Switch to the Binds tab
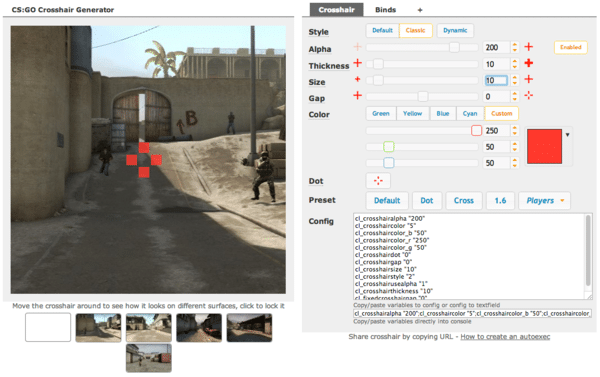The height and width of the screenshot is (377, 600). (x=385, y=10)
